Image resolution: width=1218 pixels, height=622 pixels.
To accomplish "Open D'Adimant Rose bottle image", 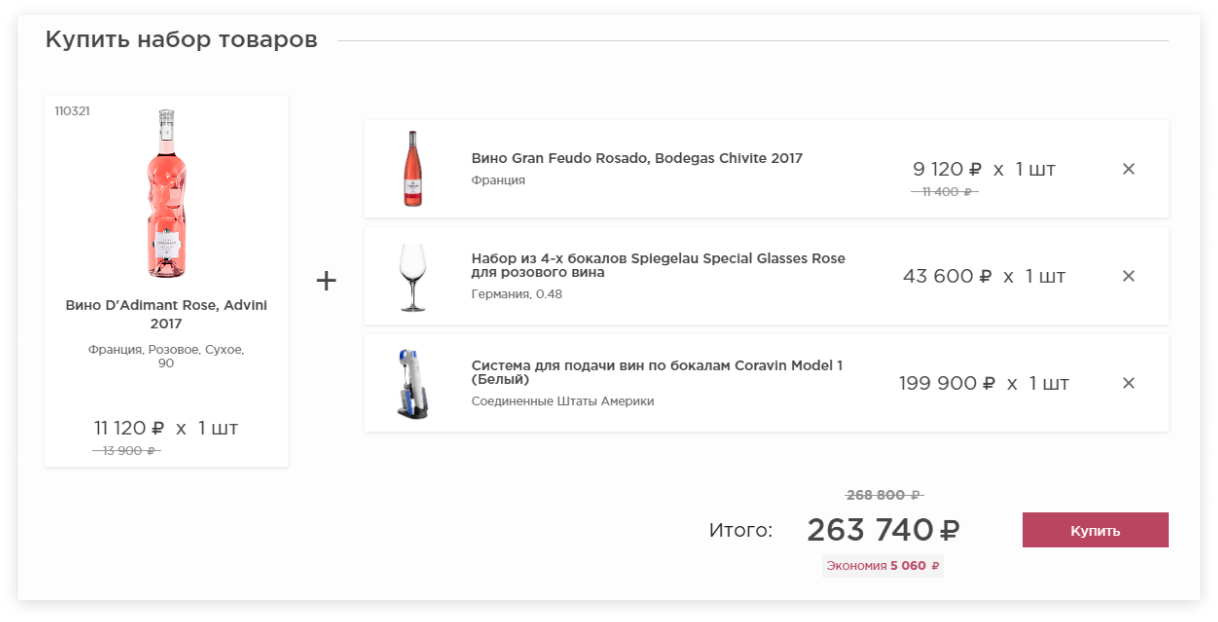I will point(166,193).
